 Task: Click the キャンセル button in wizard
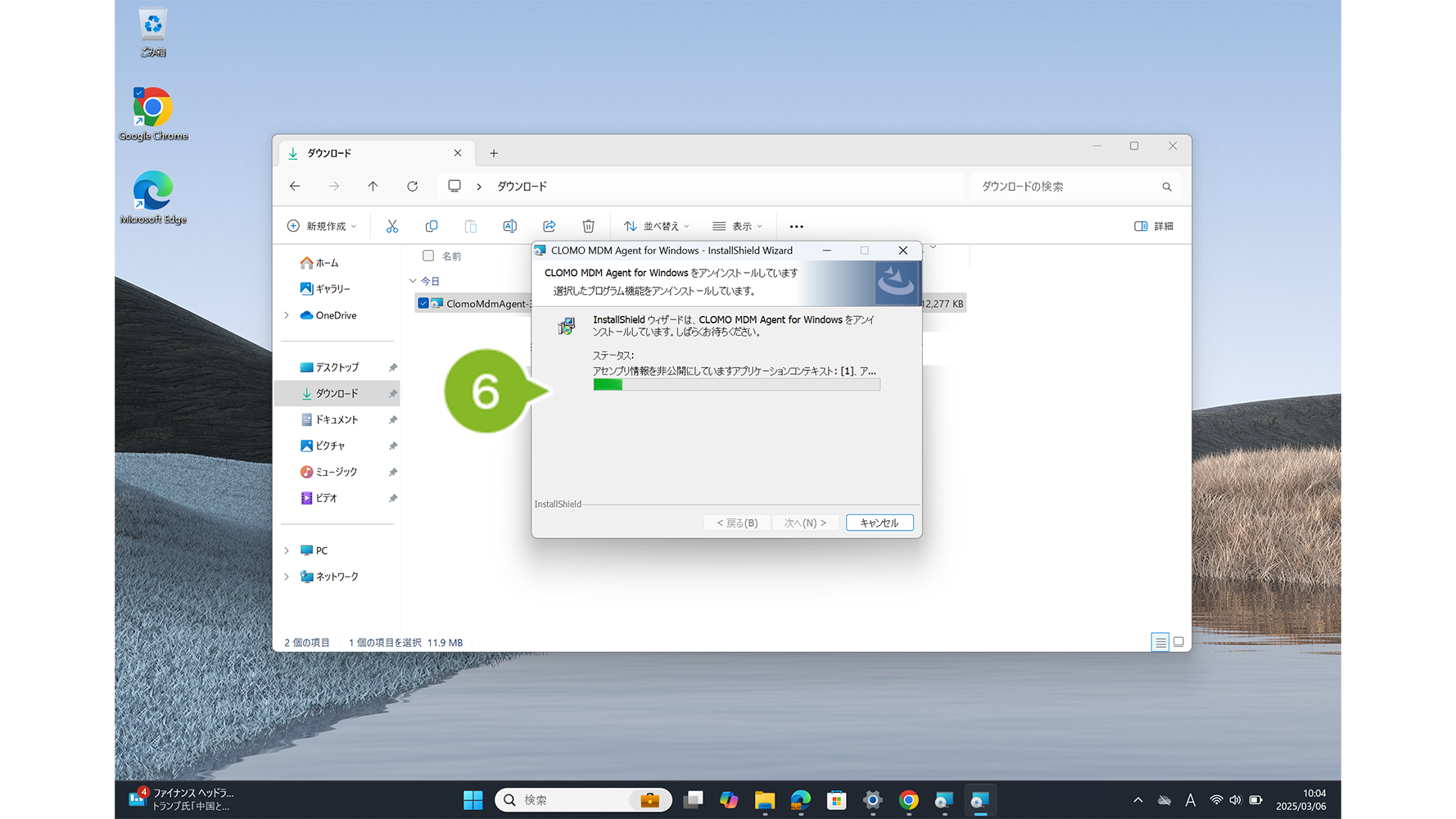(x=879, y=523)
